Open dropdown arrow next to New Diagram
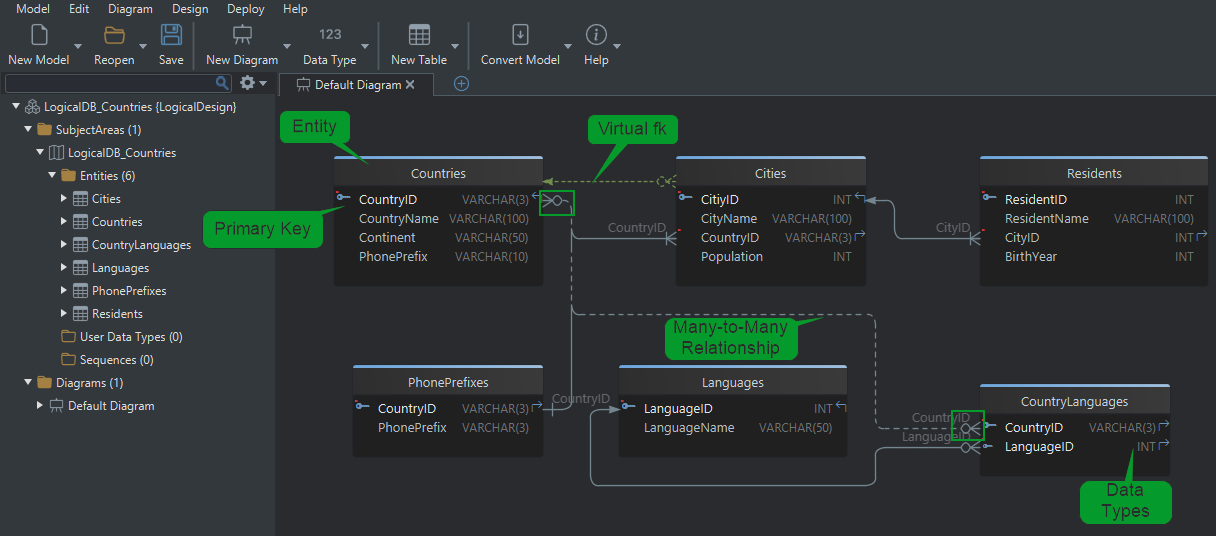Image resolution: width=1216 pixels, height=536 pixels. pos(287,47)
